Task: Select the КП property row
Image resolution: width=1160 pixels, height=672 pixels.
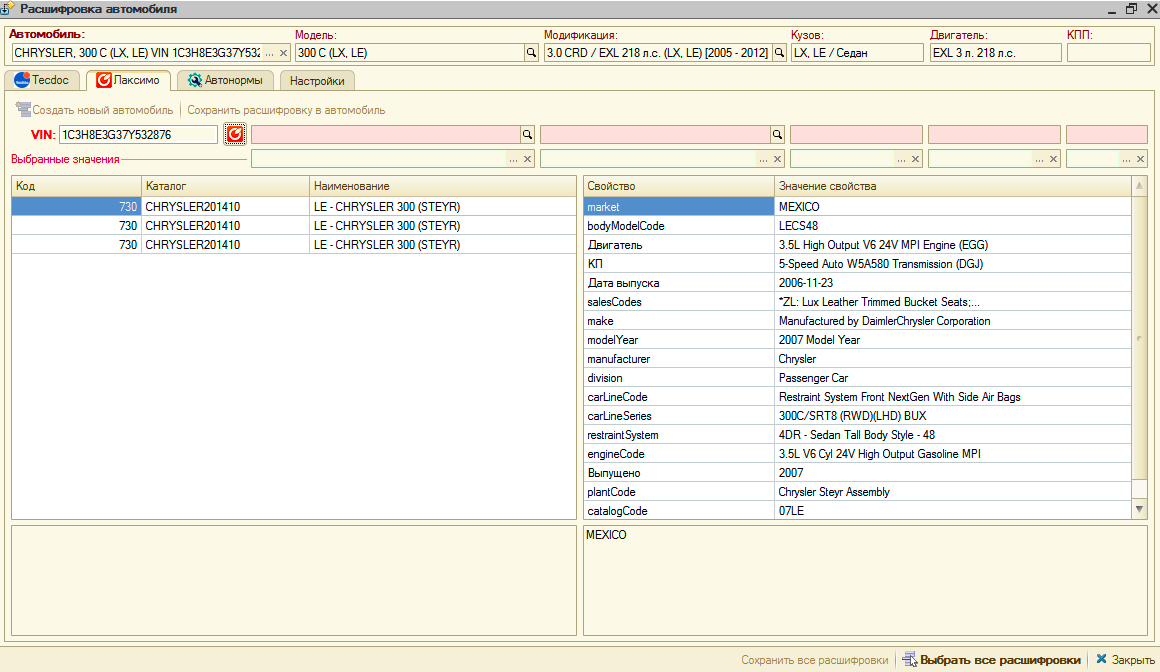Action: [x=857, y=264]
